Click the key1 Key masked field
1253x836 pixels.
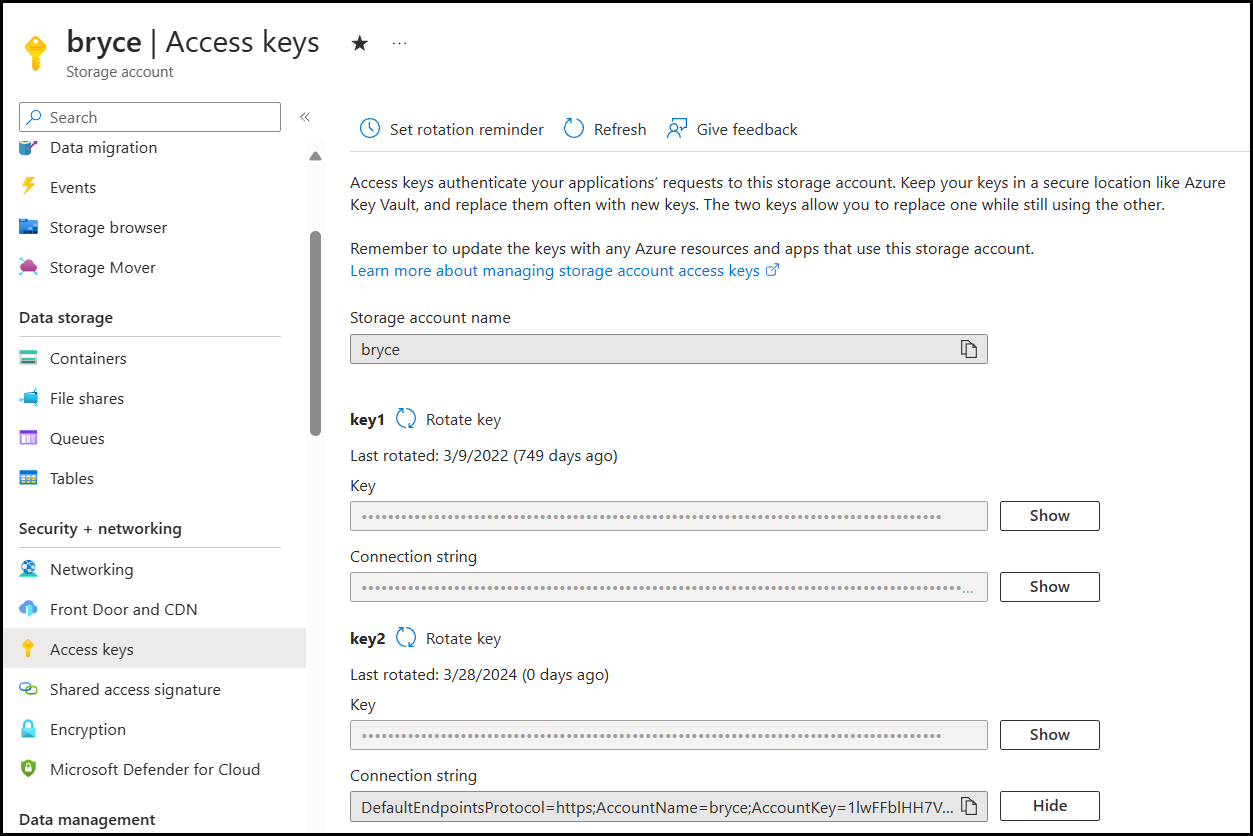668,516
